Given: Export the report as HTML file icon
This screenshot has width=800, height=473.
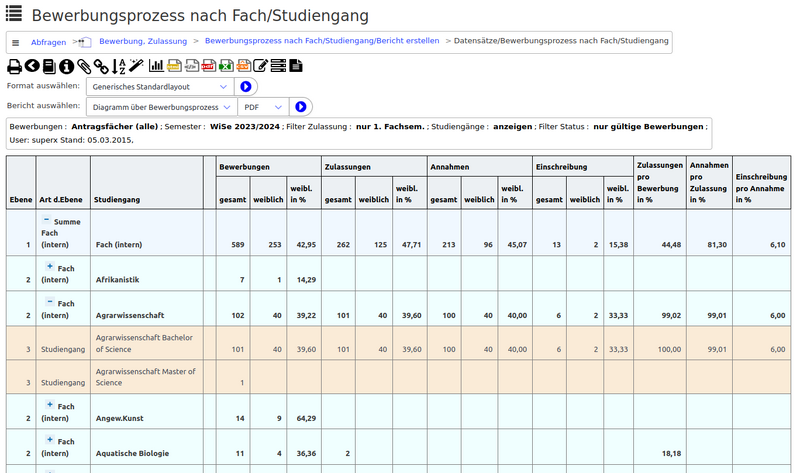Looking at the screenshot, I should (x=174, y=65).
